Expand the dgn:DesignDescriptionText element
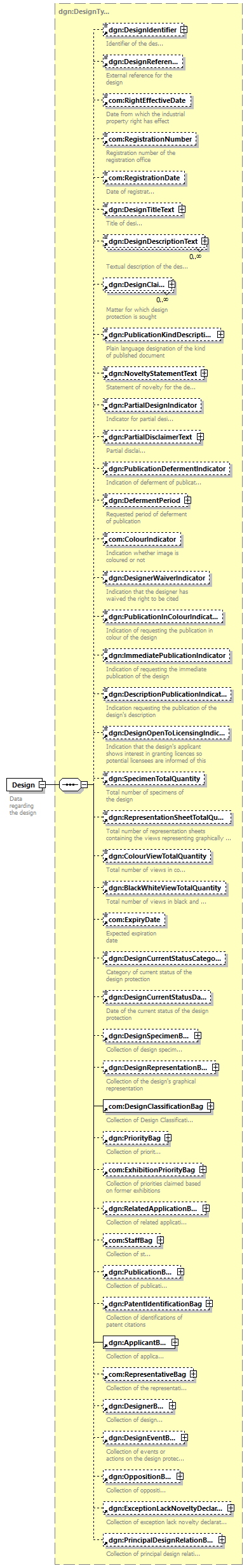249x1568 pixels. (205, 241)
